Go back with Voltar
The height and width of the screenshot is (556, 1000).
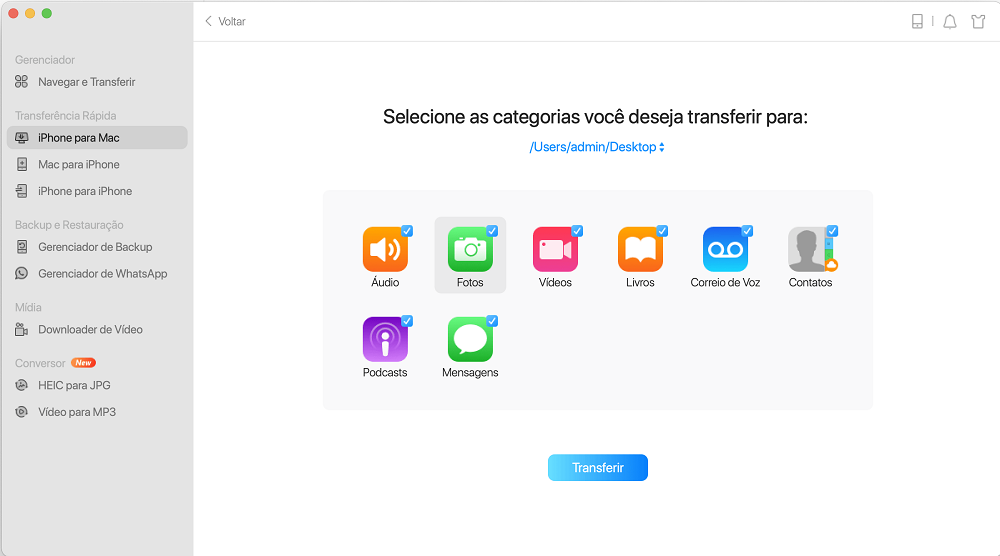pos(225,22)
